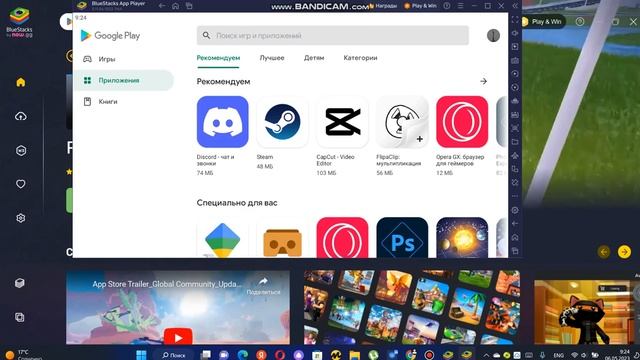Open the heart favorites icon in the left sidebar
640x360 pixels.
pos(20,184)
